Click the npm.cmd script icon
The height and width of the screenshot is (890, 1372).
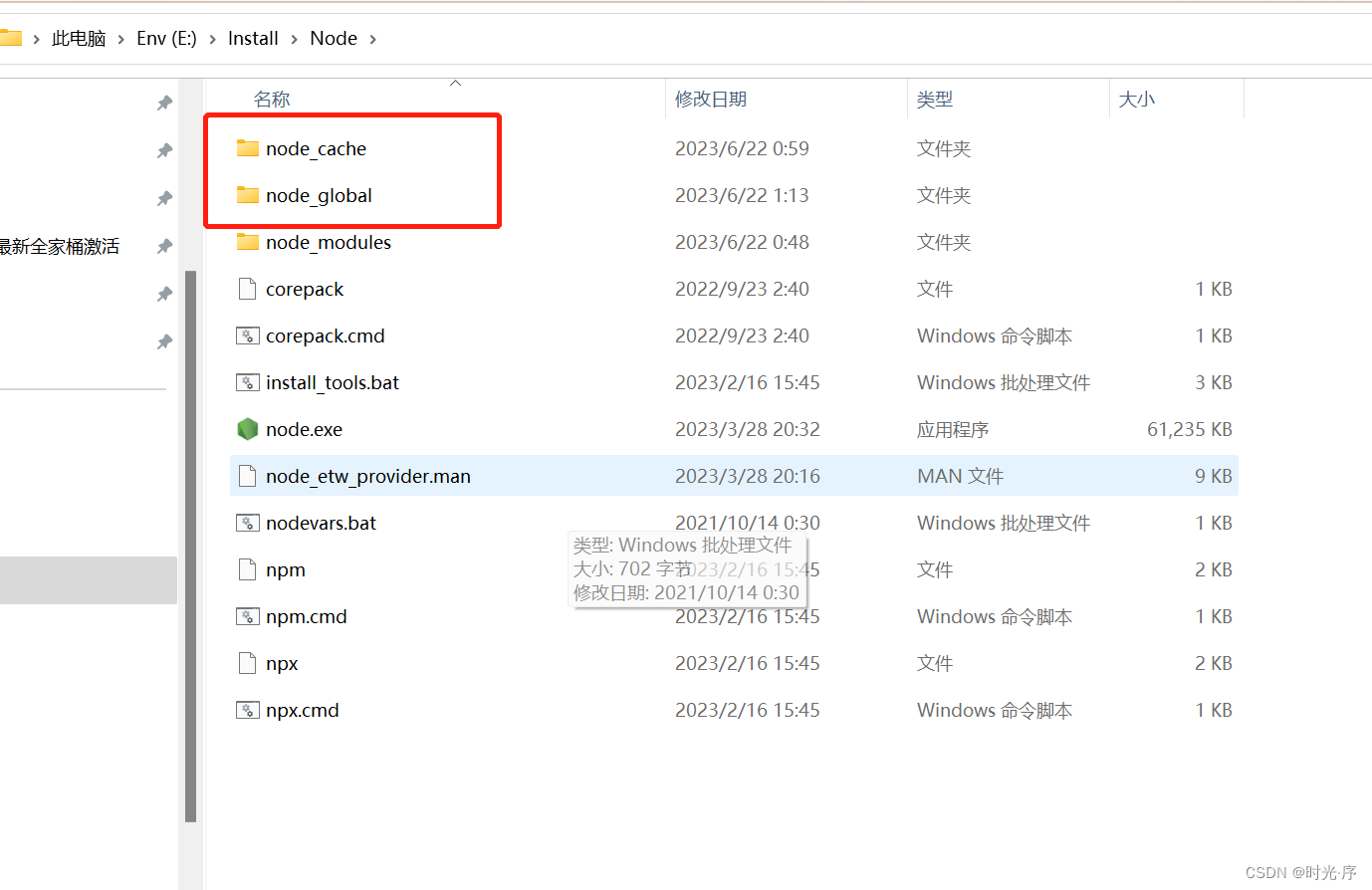248,616
